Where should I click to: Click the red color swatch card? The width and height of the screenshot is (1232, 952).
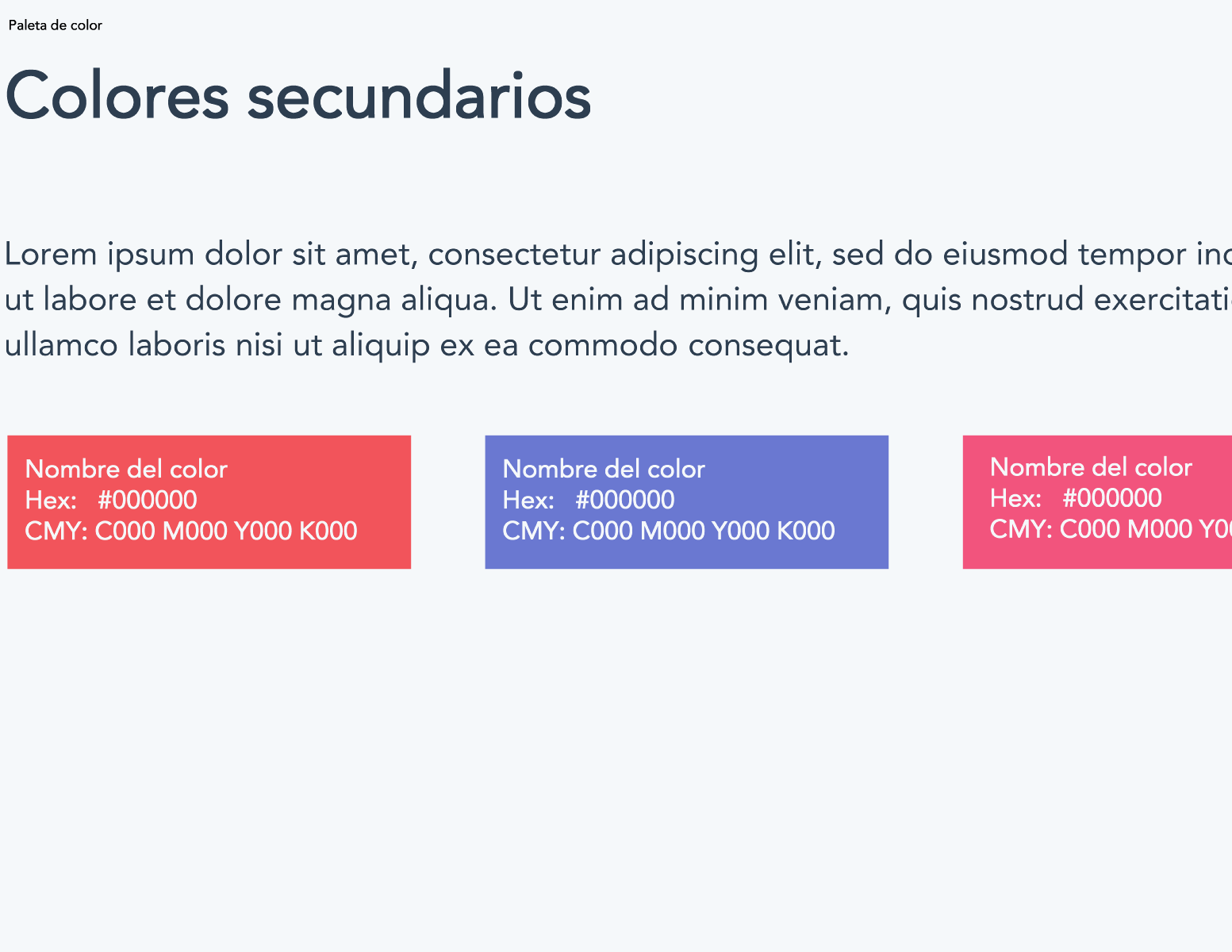(209, 502)
